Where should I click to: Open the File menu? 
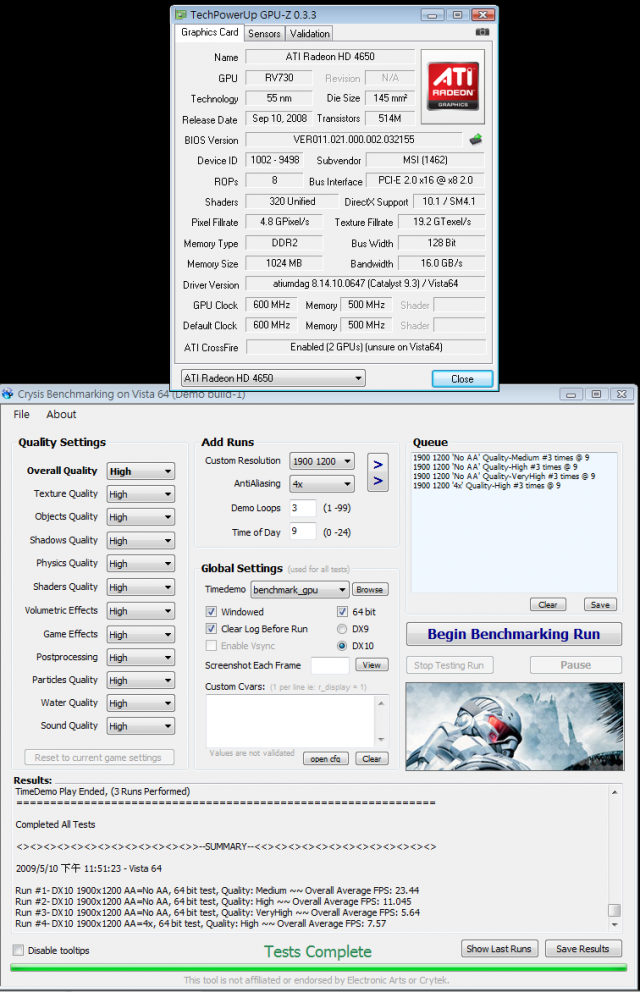tap(22, 414)
